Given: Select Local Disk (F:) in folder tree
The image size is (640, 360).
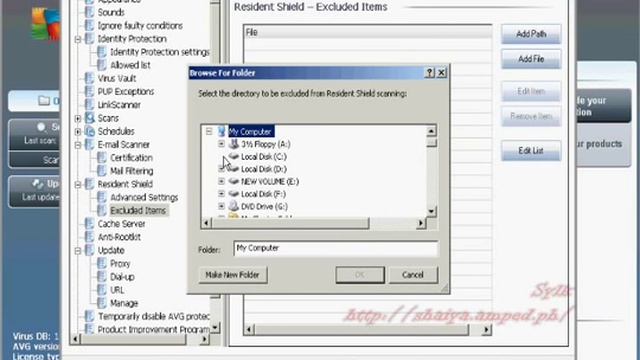Looking at the screenshot, I should (263, 194).
